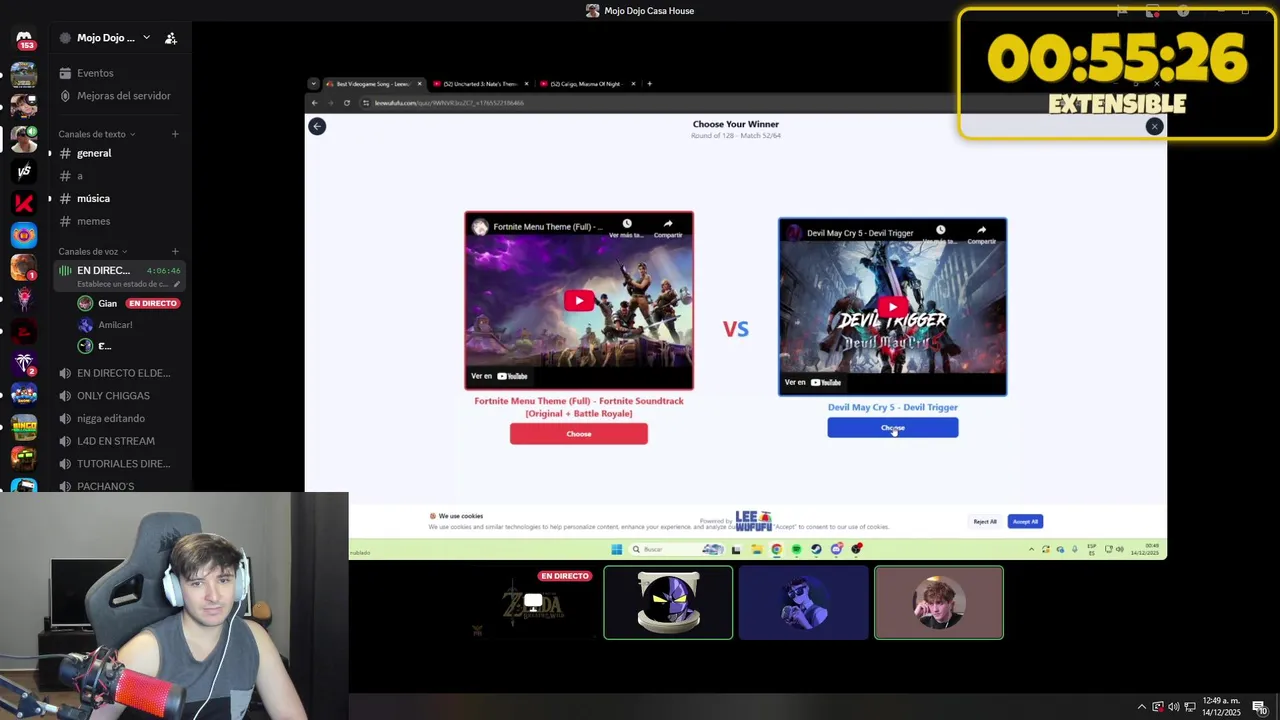Edit the voice channel status pencil icon

coord(177,284)
